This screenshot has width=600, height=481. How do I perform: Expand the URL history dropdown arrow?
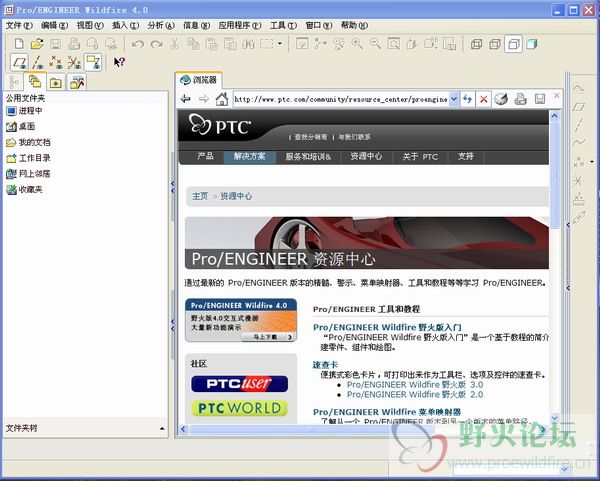[453, 99]
